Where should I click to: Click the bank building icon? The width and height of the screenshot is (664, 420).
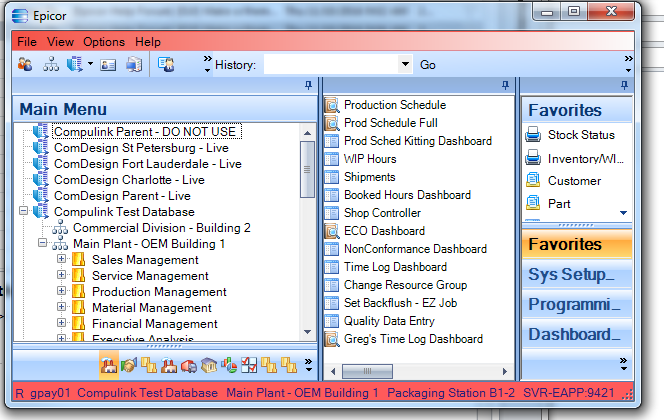(209, 365)
